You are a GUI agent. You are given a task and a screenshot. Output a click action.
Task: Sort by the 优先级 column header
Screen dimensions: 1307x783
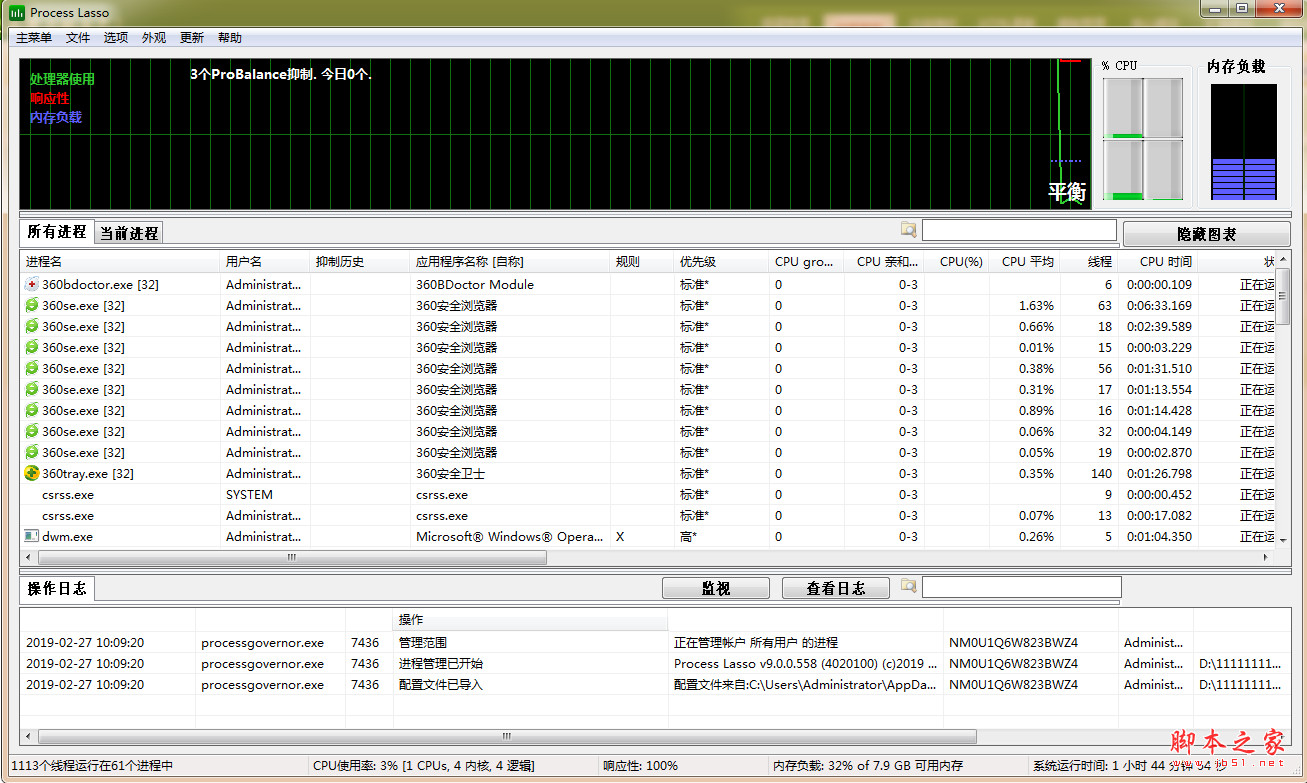(x=723, y=262)
